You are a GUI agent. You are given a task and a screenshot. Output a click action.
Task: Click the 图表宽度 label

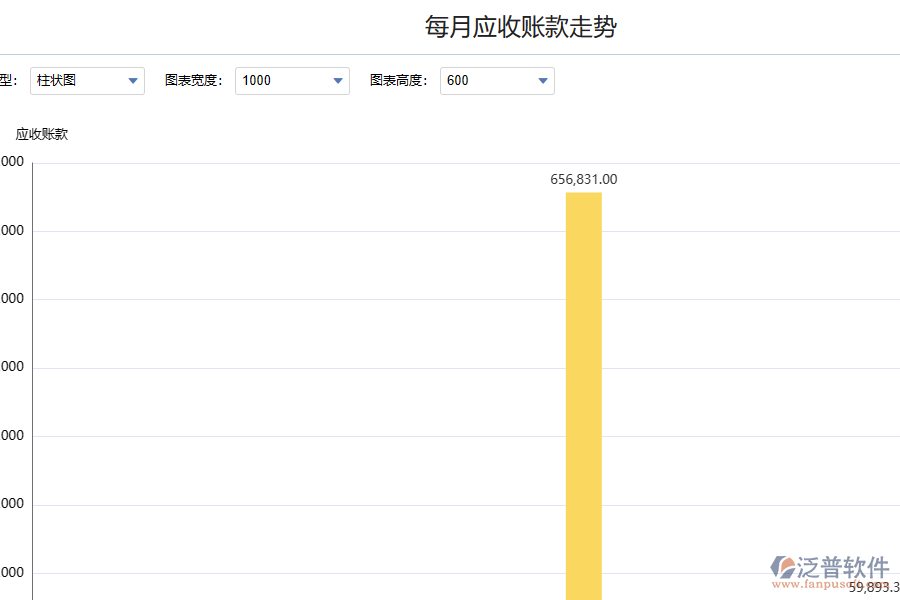[x=193, y=80]
